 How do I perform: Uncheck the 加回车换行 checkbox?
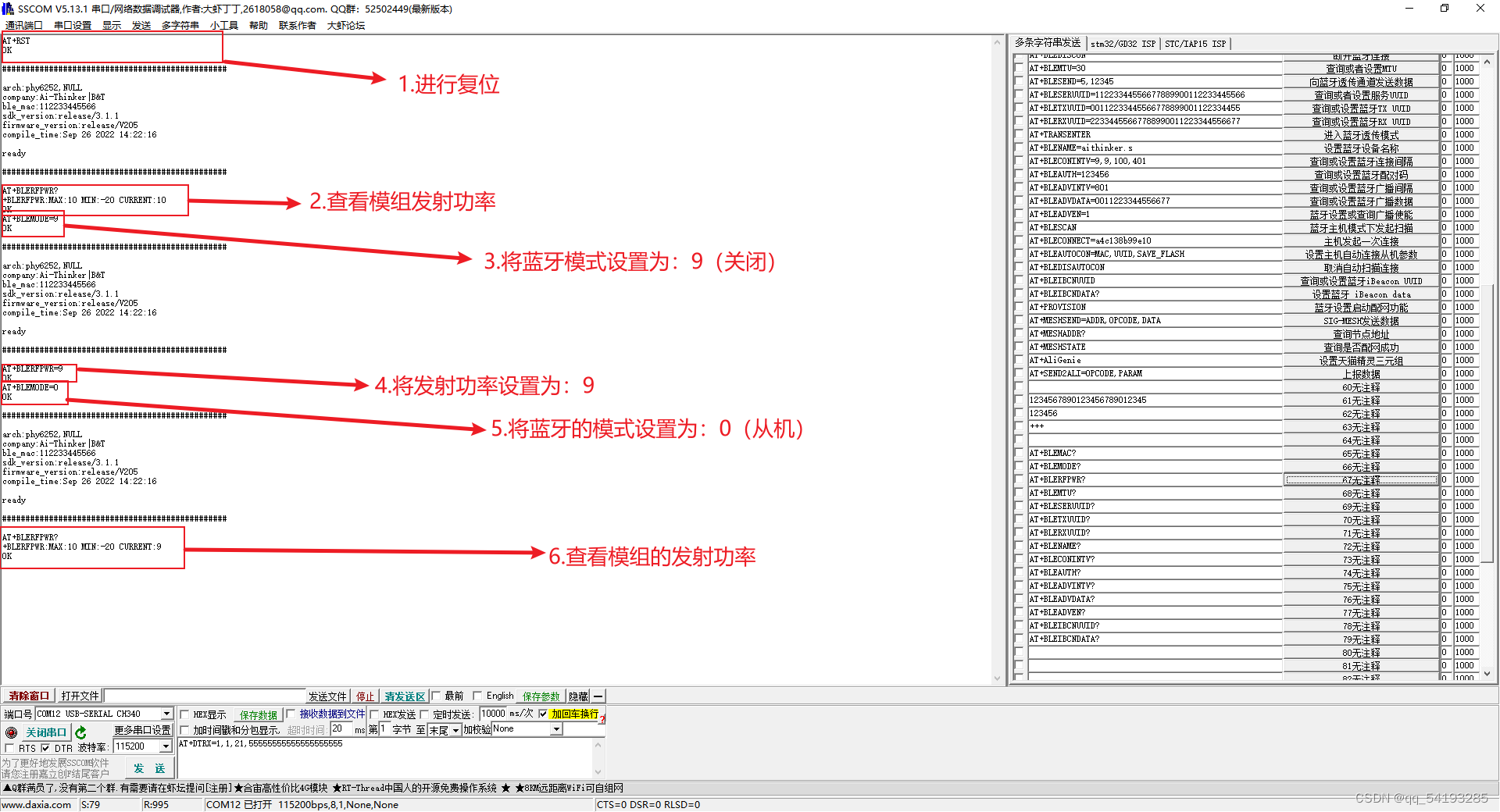click(544, 714)
